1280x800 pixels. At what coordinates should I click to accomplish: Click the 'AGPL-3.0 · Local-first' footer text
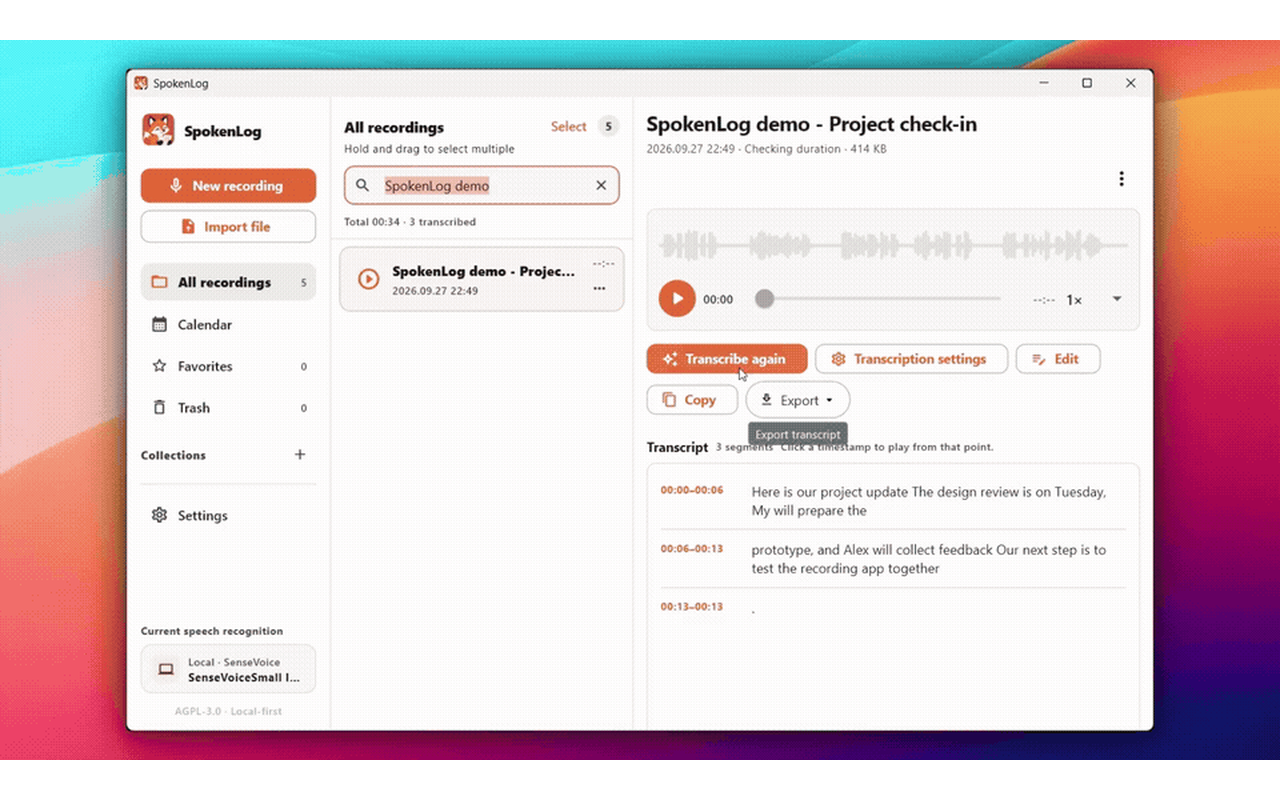click(228, 711)
